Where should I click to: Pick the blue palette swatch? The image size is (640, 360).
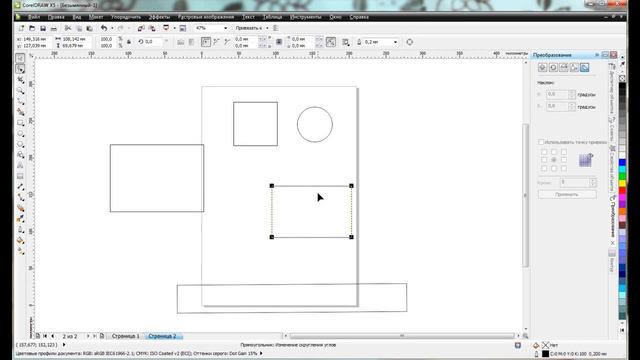(622, 162)
